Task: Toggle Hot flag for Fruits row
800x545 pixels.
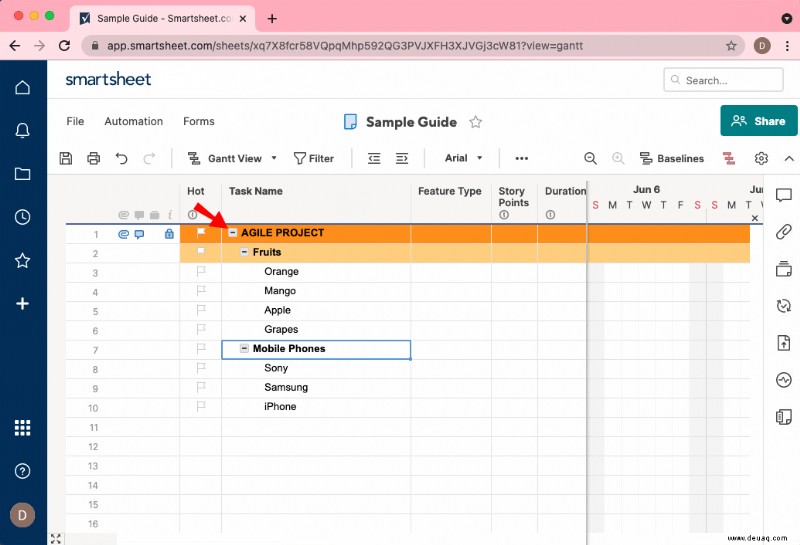Action: click(x=201, y=252)
